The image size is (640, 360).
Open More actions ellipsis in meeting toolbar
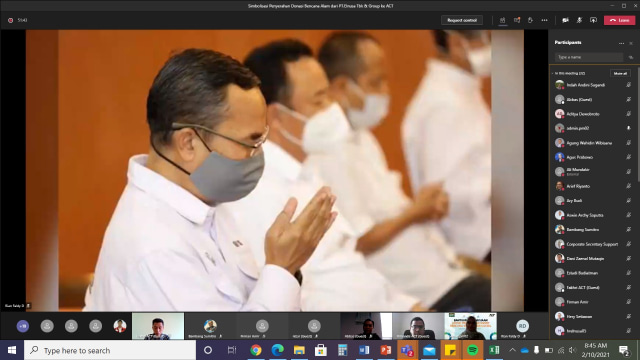pos(544,20)
